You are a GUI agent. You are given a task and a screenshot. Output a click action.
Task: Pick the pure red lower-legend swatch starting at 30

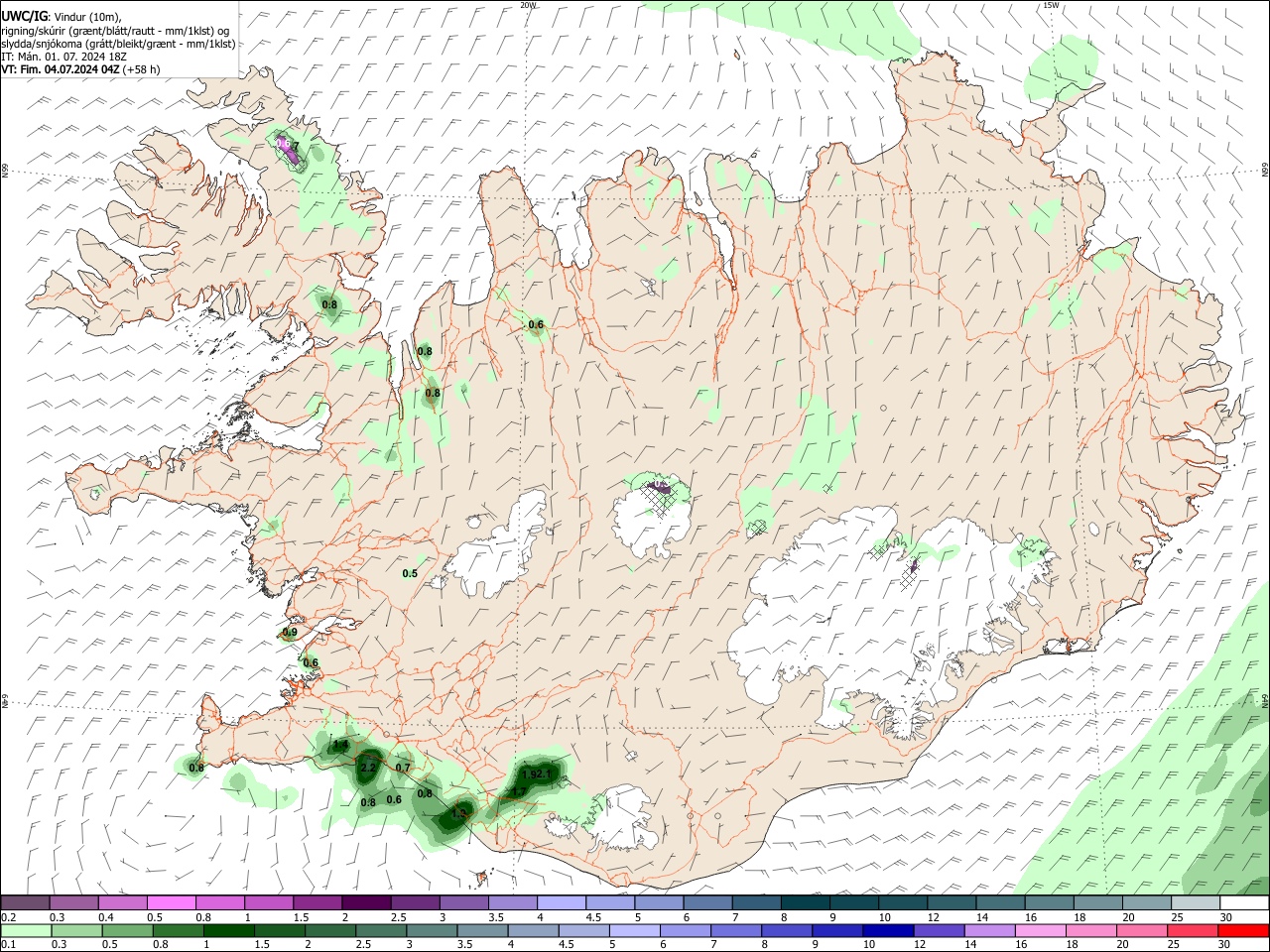pos(1244,930)
